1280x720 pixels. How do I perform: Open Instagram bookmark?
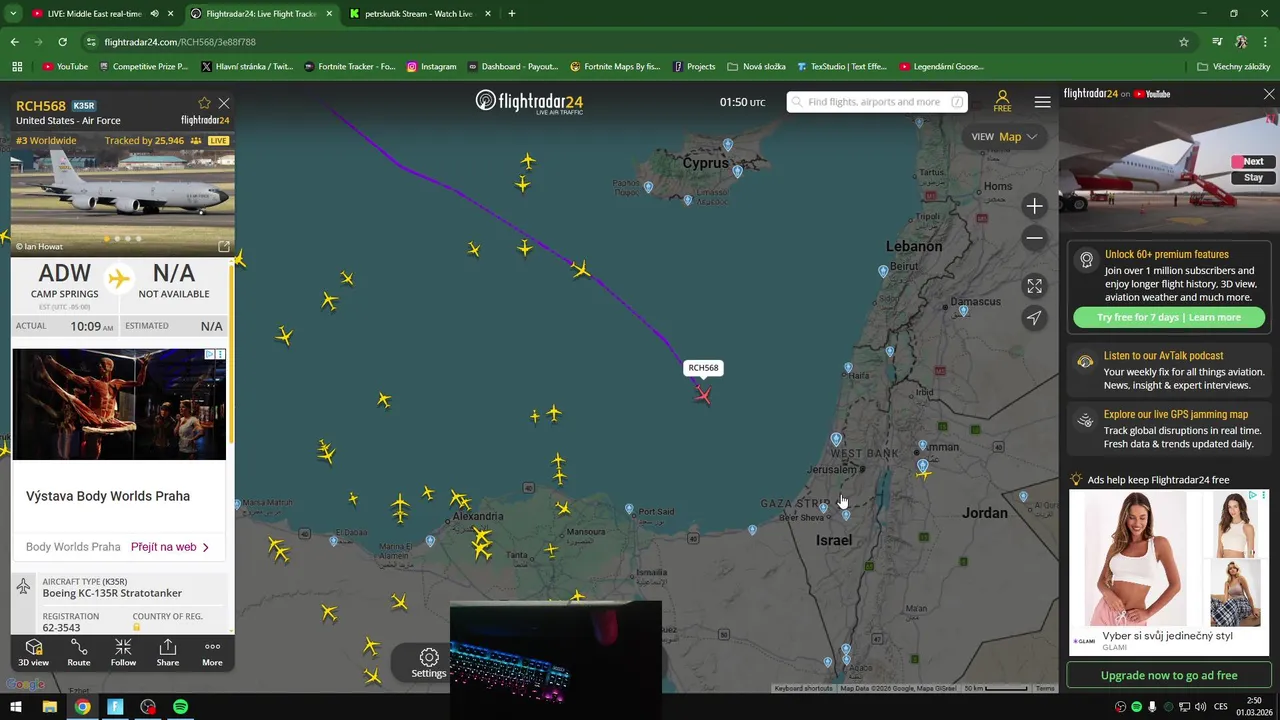coord(431,67)
